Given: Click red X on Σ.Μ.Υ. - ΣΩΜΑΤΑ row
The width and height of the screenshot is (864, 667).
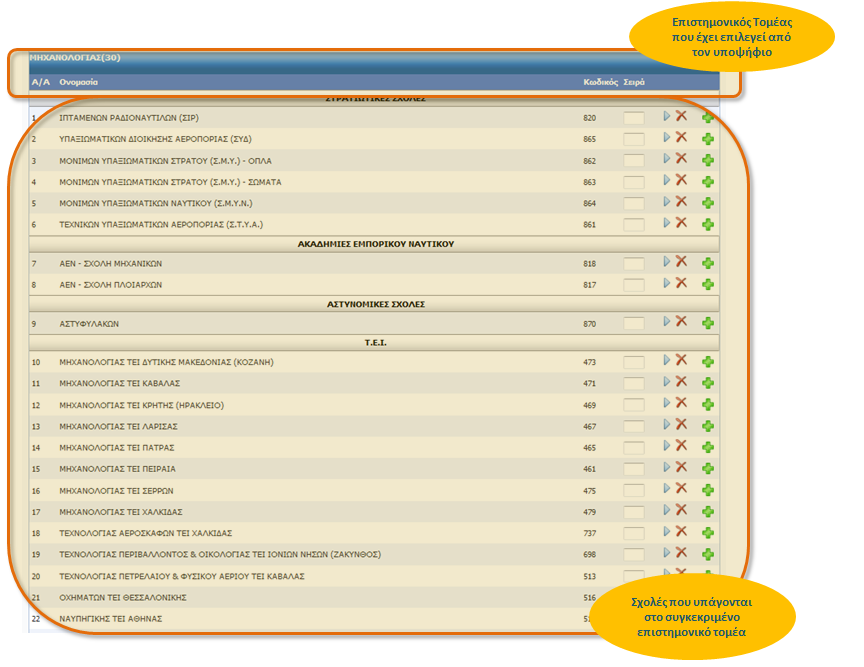Looking at the screenshot, I should pos(682,180).
